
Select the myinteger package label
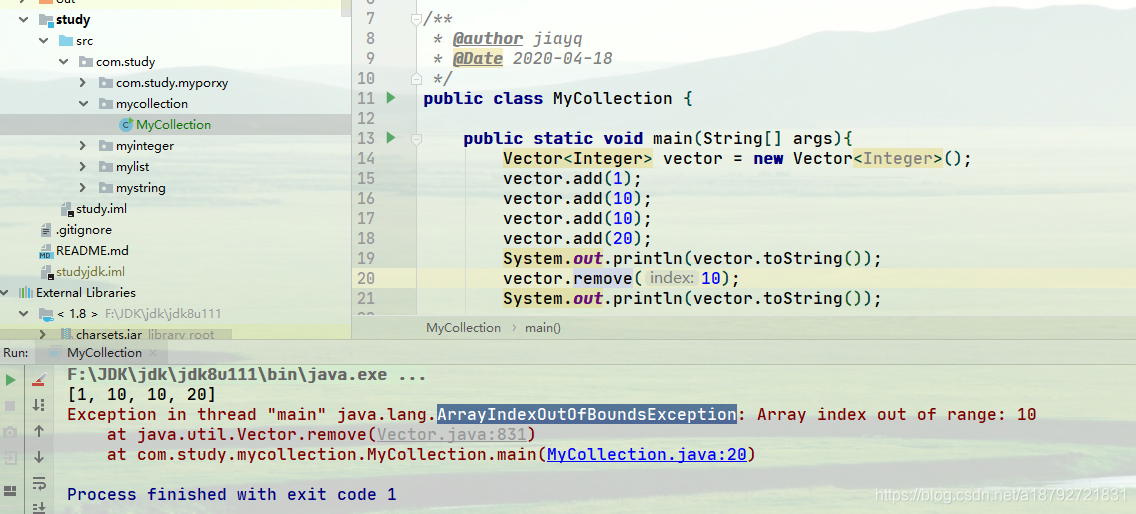coord(145,146)
